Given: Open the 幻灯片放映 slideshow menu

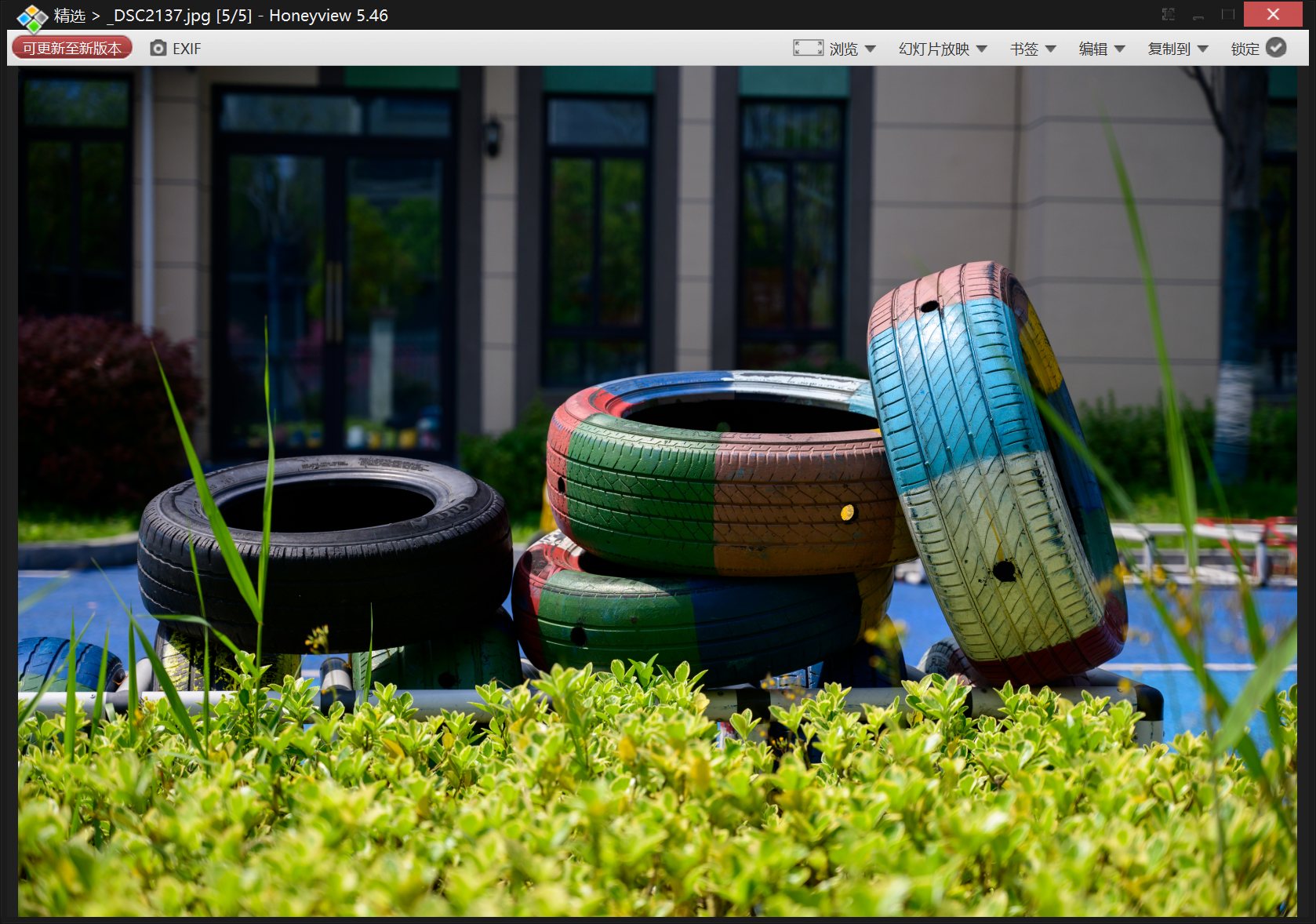Looking at the screenshot, I should (x=934, y=49).
